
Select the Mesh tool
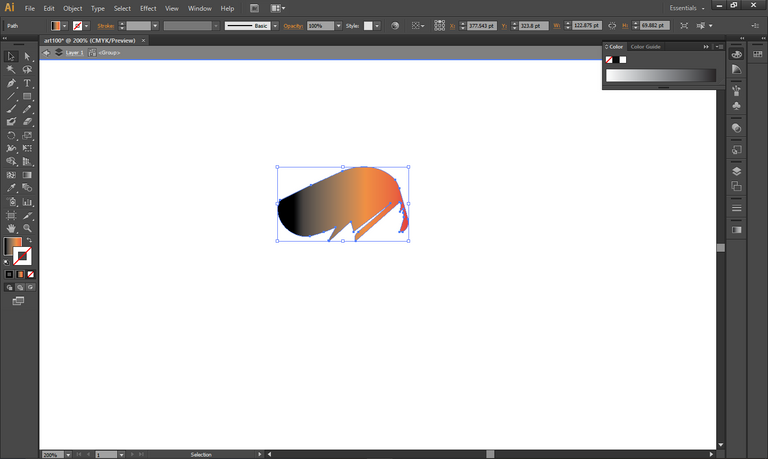pos(11,175)
